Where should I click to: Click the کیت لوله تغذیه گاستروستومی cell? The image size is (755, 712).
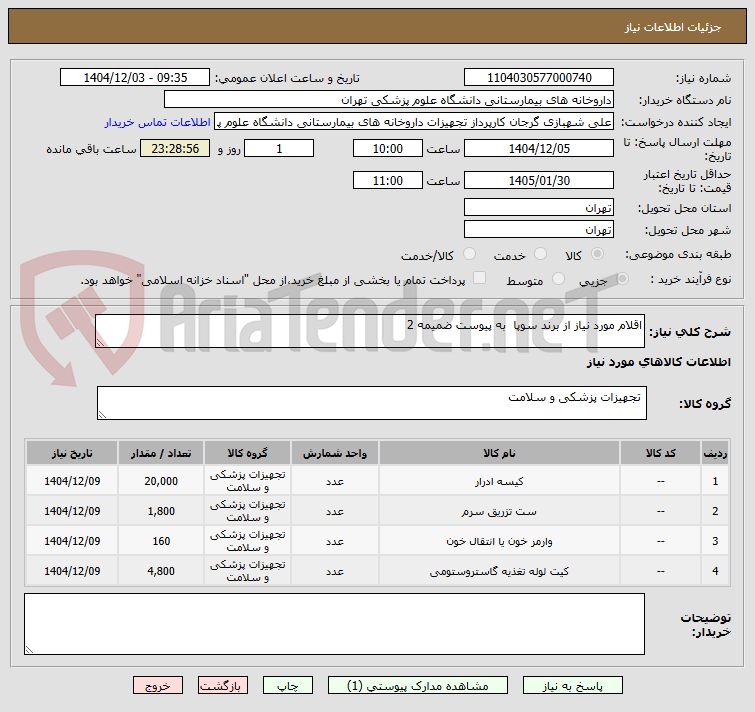pyautogui.click(x=499, y=571)
